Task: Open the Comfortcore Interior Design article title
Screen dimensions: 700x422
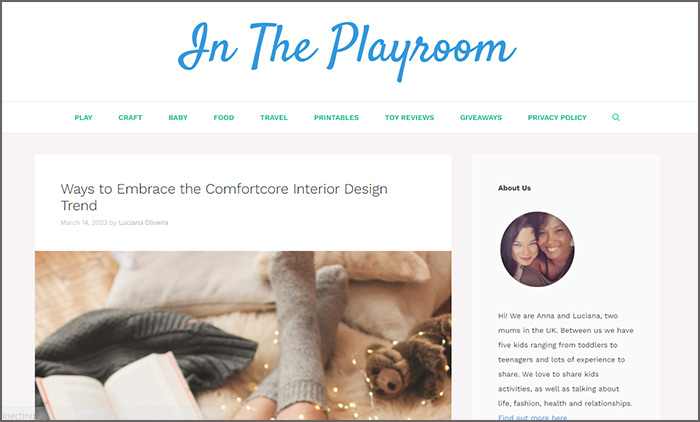Action: [224, 197]
